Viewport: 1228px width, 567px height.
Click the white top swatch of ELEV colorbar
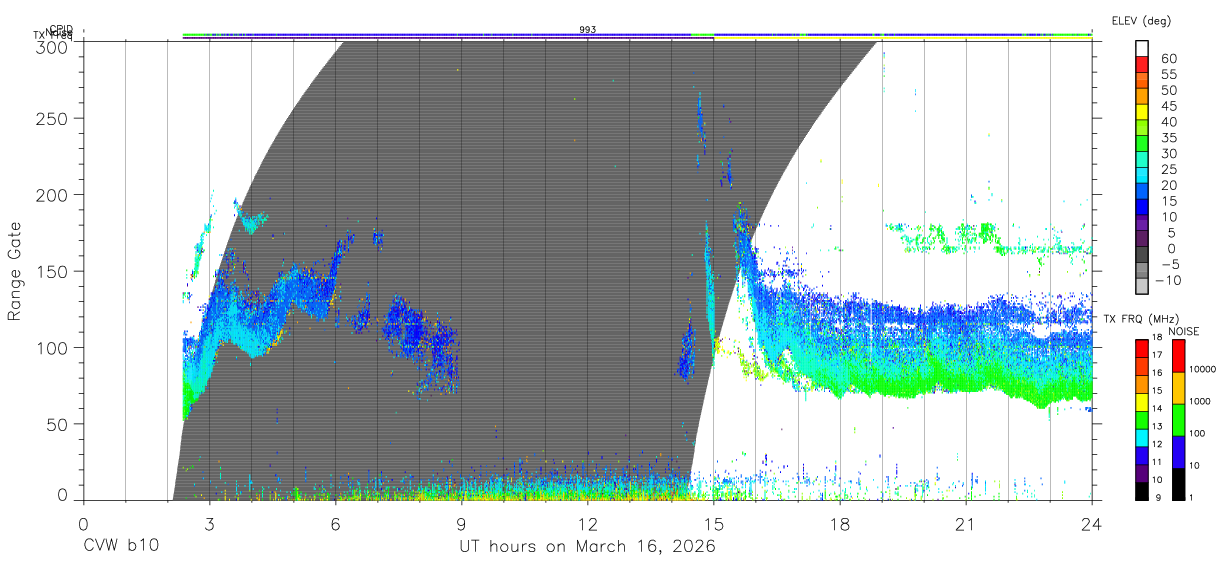[1142, 49]
